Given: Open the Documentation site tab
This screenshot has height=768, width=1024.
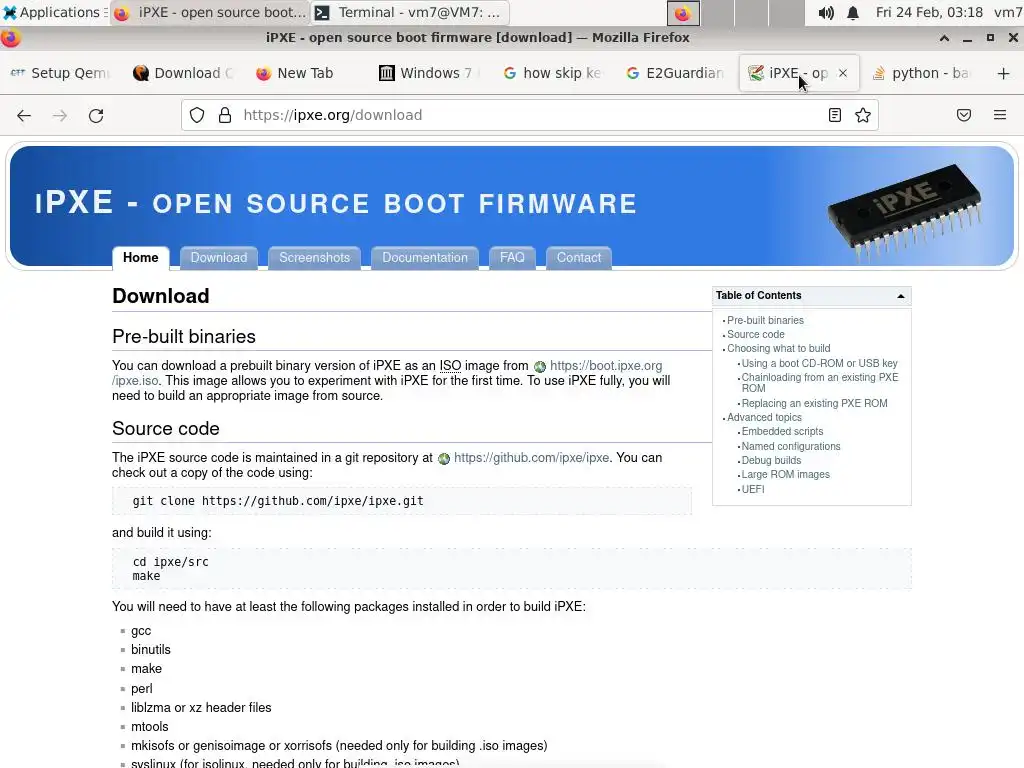Looking at the screenshot, I should pyautogui.click(x=424, y=257).
